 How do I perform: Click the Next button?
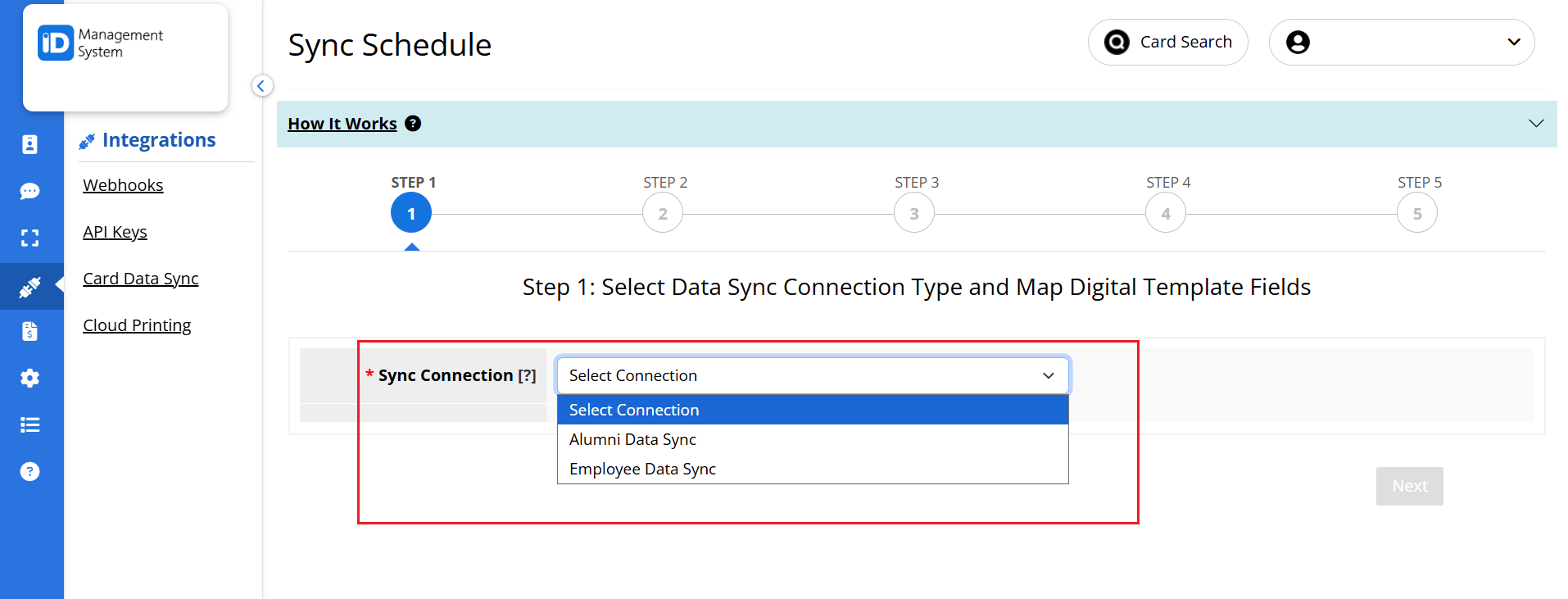(1409, 486)
